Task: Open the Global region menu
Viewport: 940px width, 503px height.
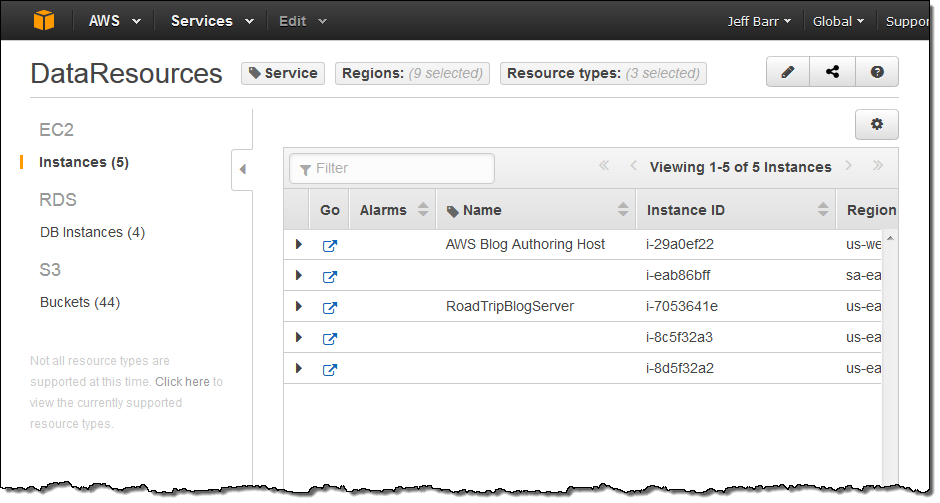Action: [x=838, y=21]
